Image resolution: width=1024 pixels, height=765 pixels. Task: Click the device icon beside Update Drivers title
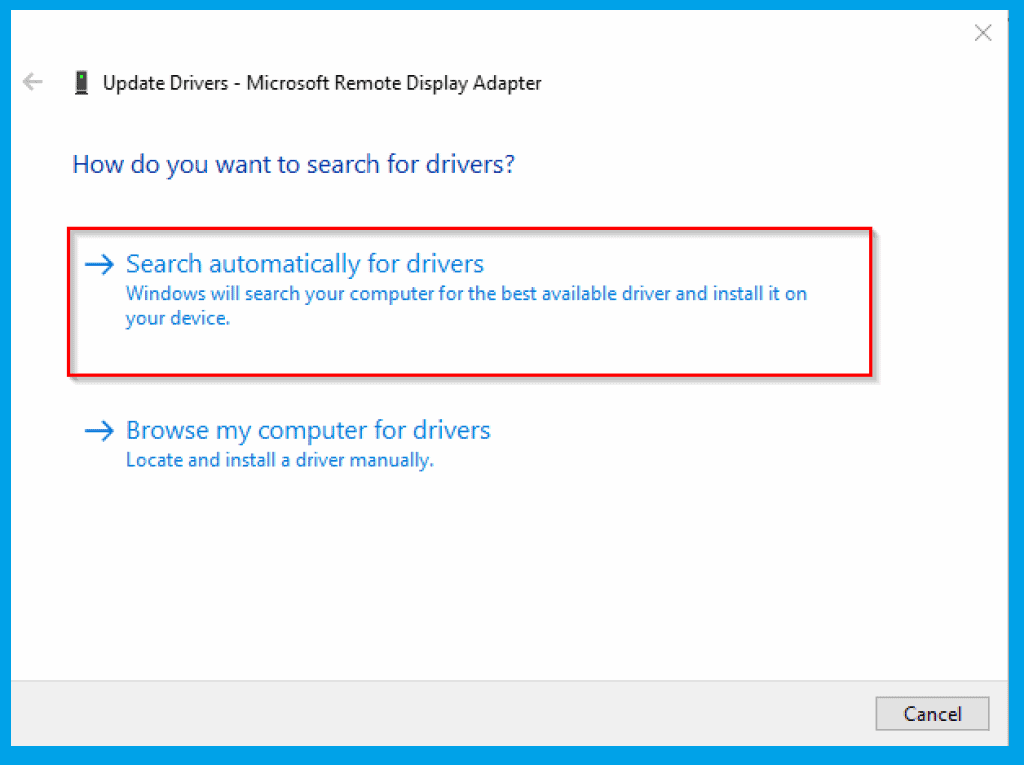(82, 83)
